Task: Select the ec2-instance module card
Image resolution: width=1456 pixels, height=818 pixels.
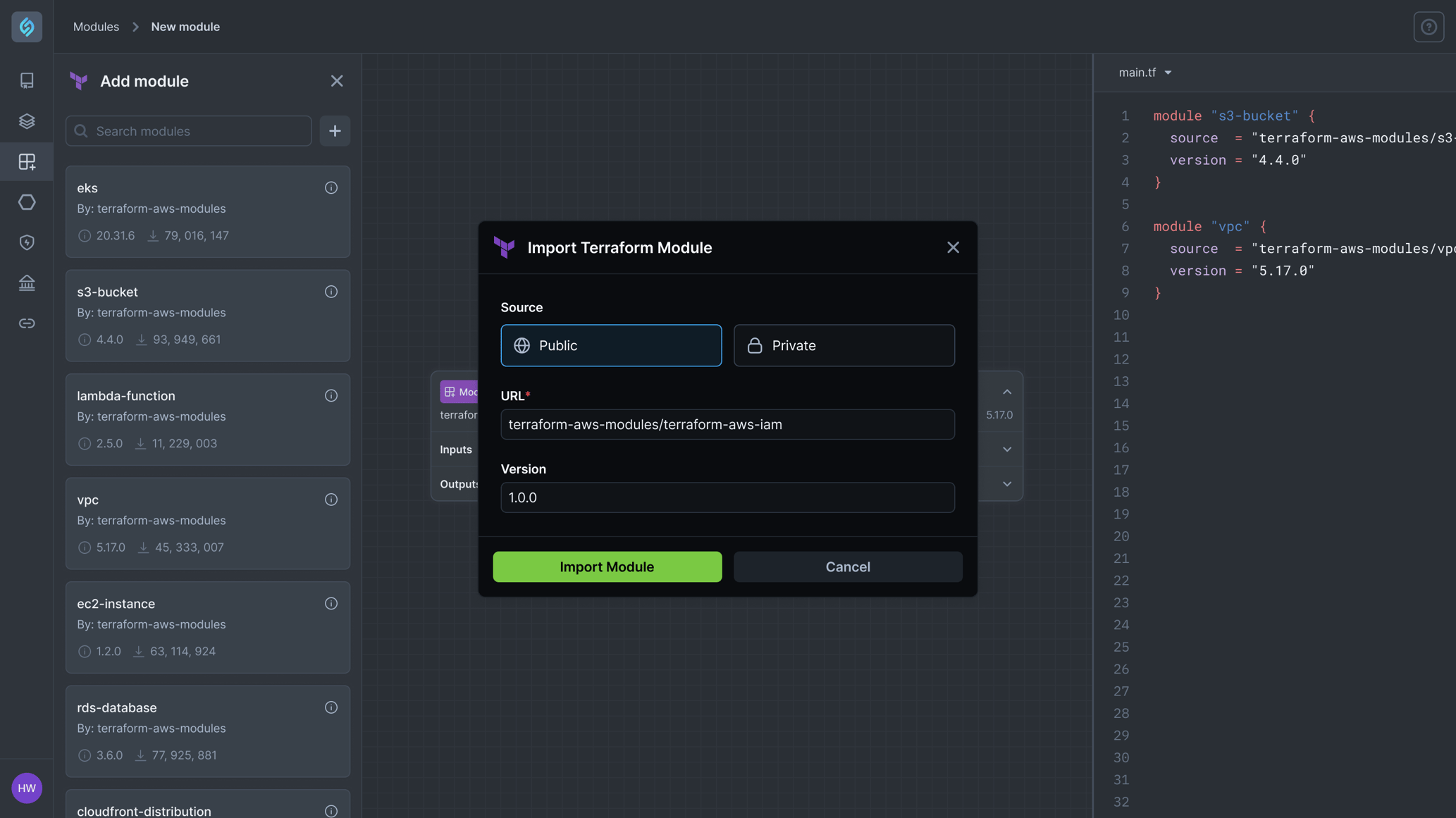Action: coord(208,628)
